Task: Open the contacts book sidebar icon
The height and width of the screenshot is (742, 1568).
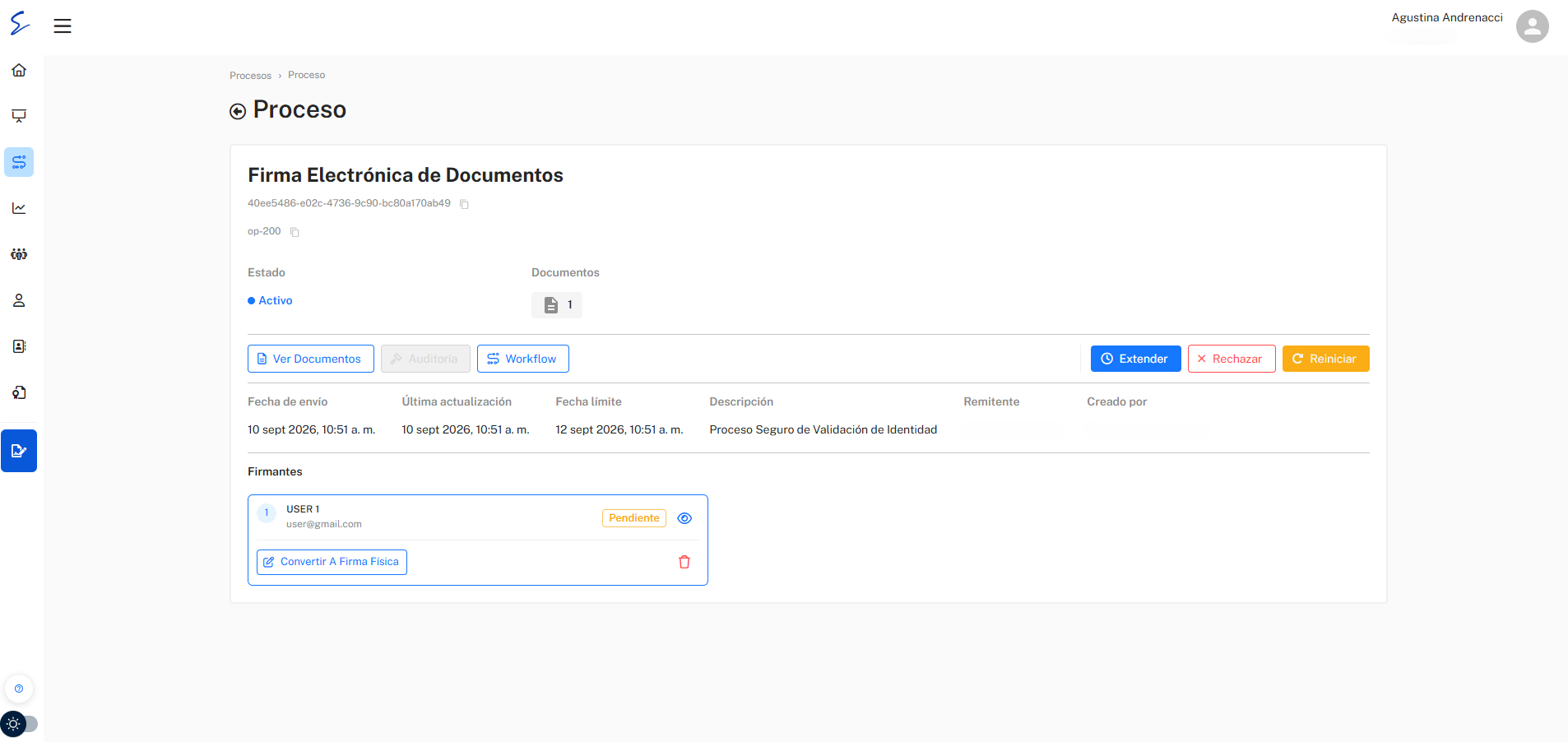Action: click(19, 346)
